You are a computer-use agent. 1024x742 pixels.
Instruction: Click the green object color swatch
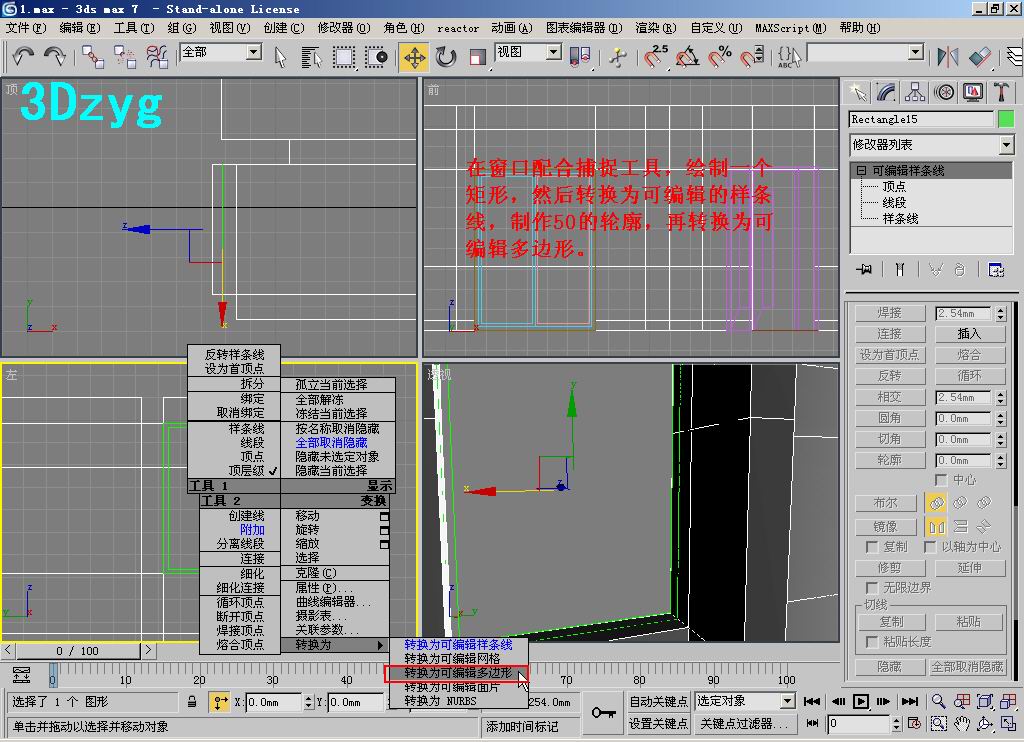tap(1007, 119)
